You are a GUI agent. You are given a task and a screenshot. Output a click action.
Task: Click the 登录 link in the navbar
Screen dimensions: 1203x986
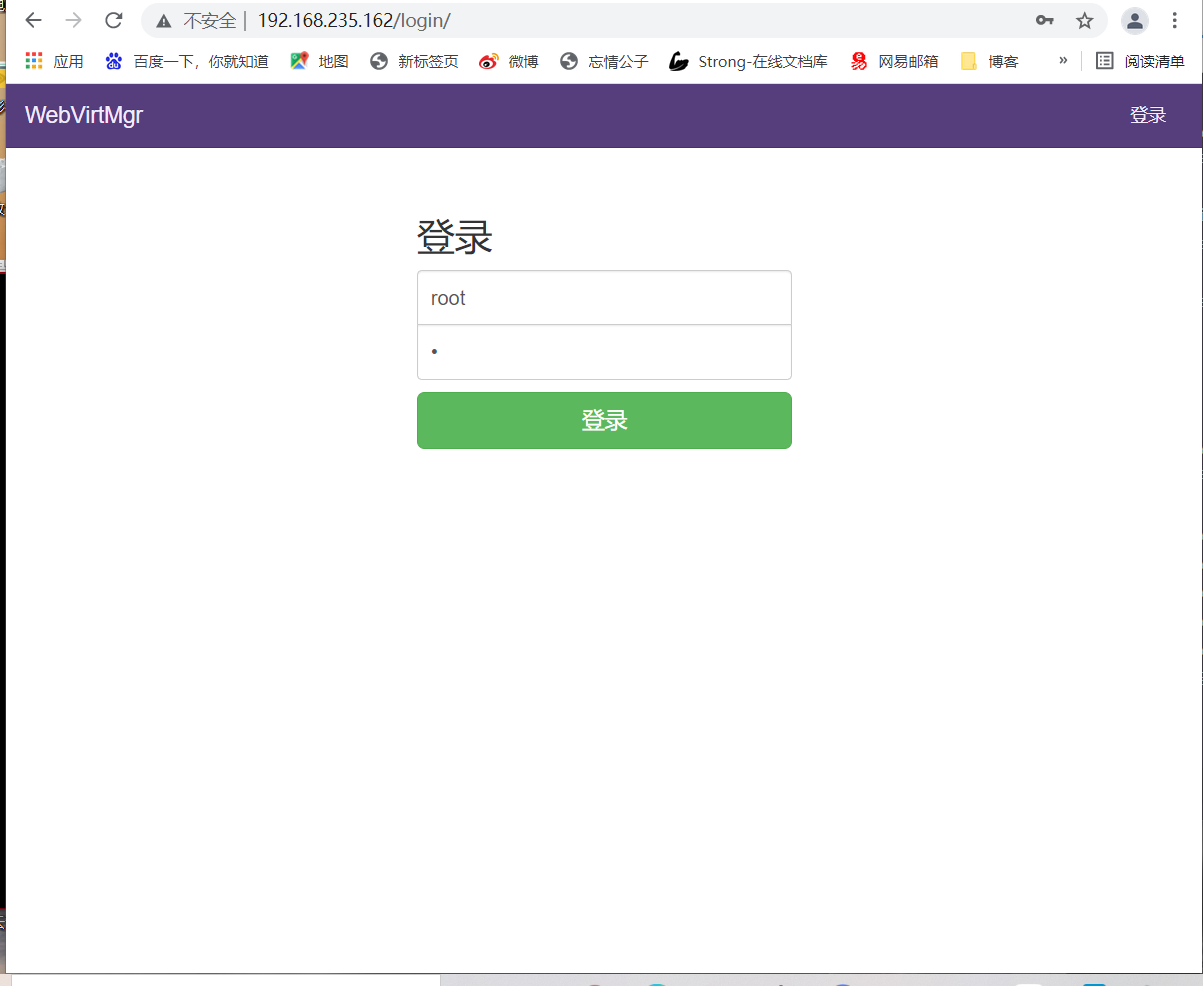[x=1147, y=115]
